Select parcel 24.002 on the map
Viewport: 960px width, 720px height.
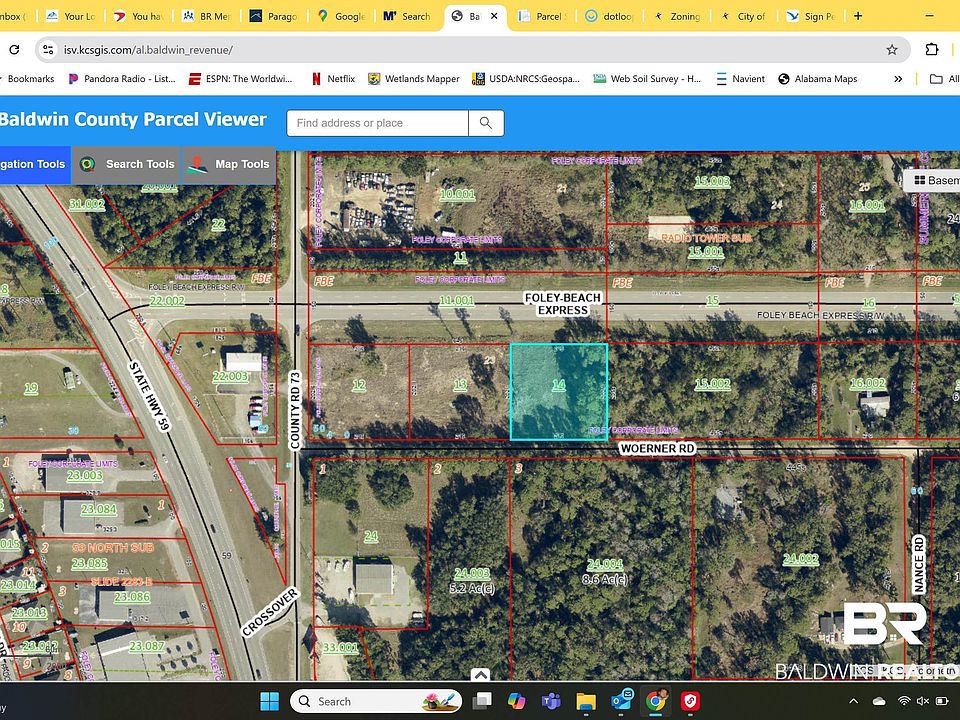801,559
